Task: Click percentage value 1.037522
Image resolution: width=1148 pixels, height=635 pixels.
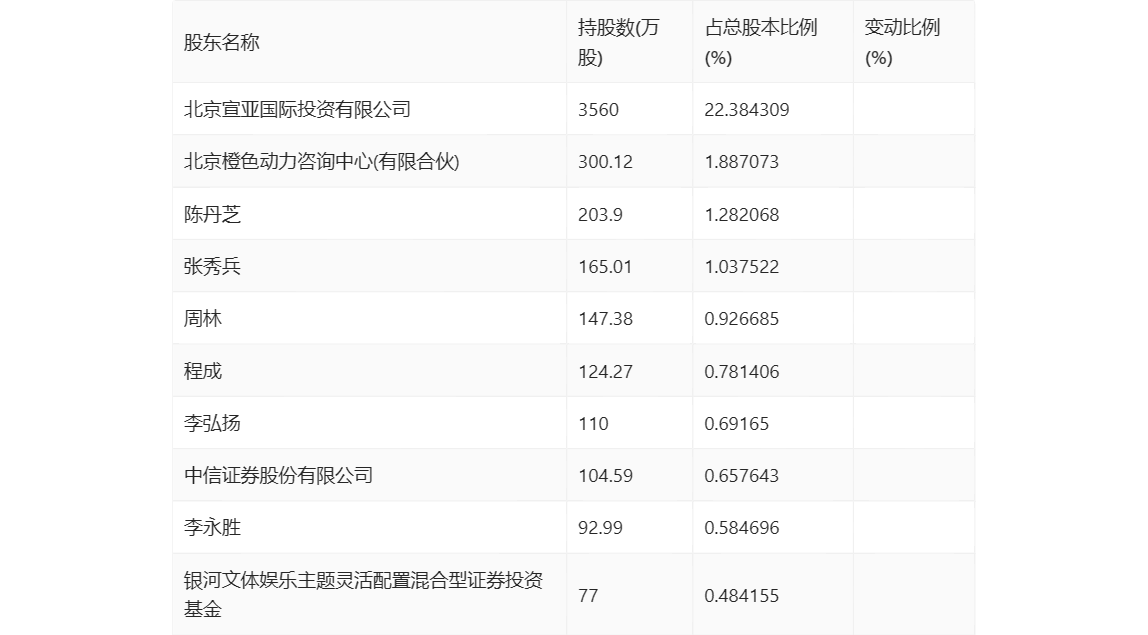Action: (x=742, y=267)
